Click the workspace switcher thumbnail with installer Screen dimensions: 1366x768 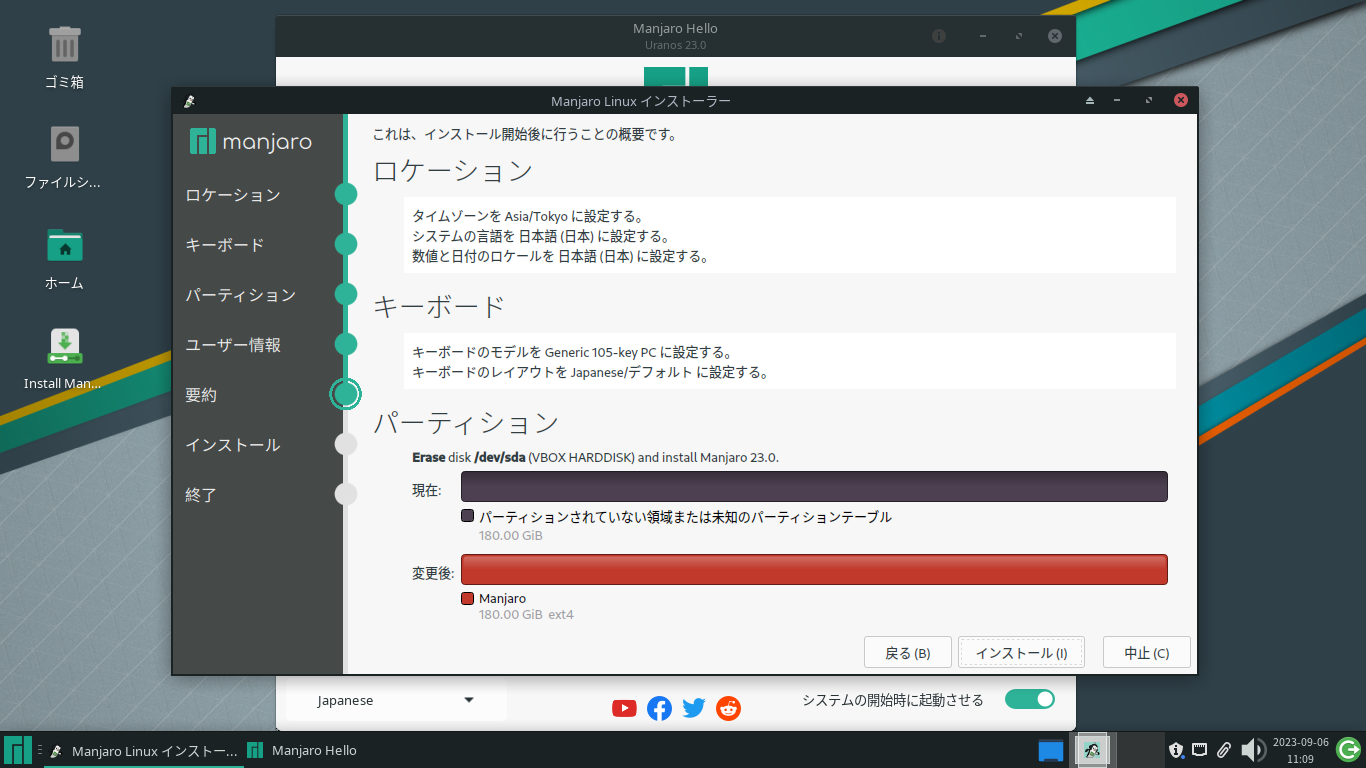point(1092,750)
